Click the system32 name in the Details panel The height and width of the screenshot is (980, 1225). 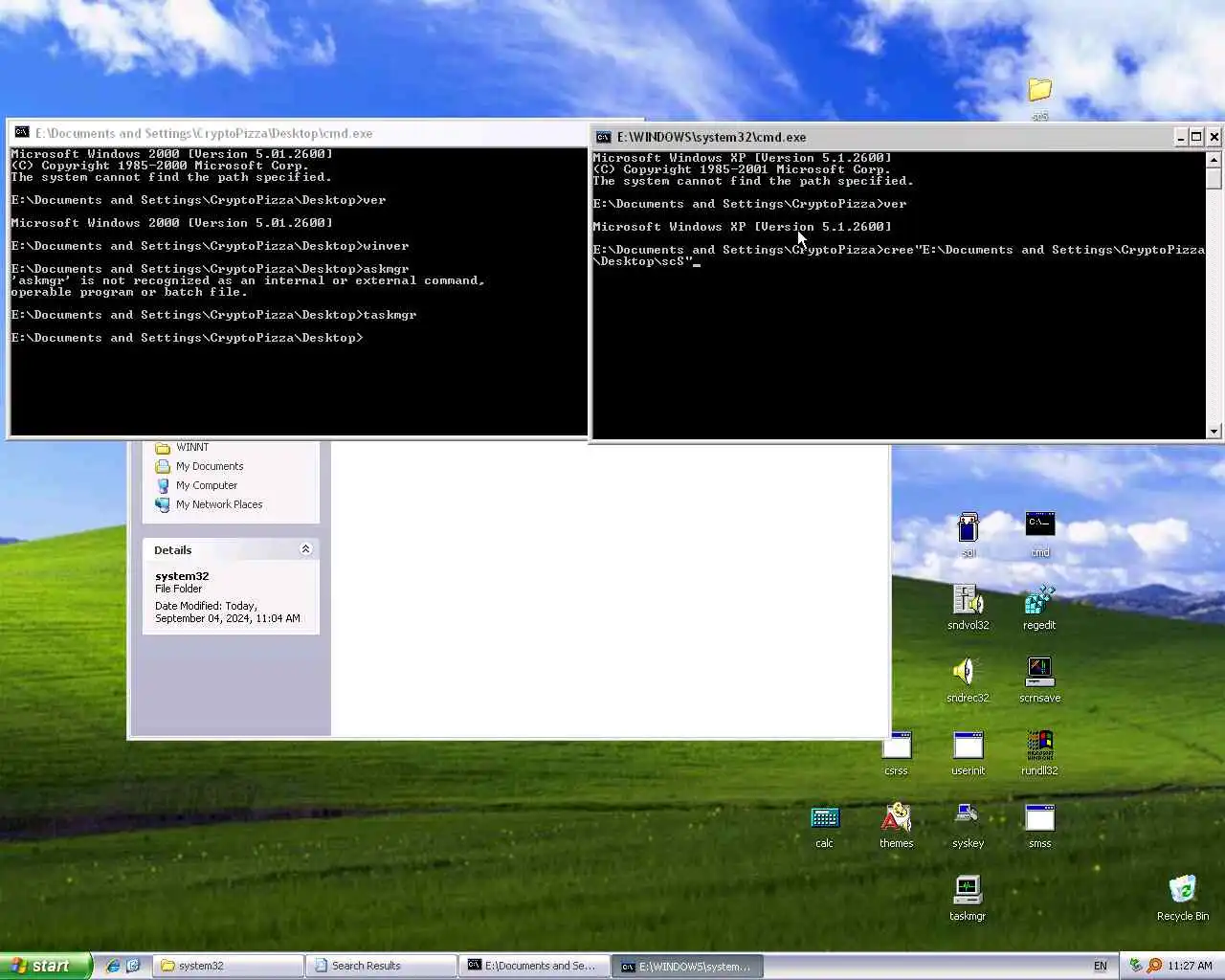(x=182, y=576)
